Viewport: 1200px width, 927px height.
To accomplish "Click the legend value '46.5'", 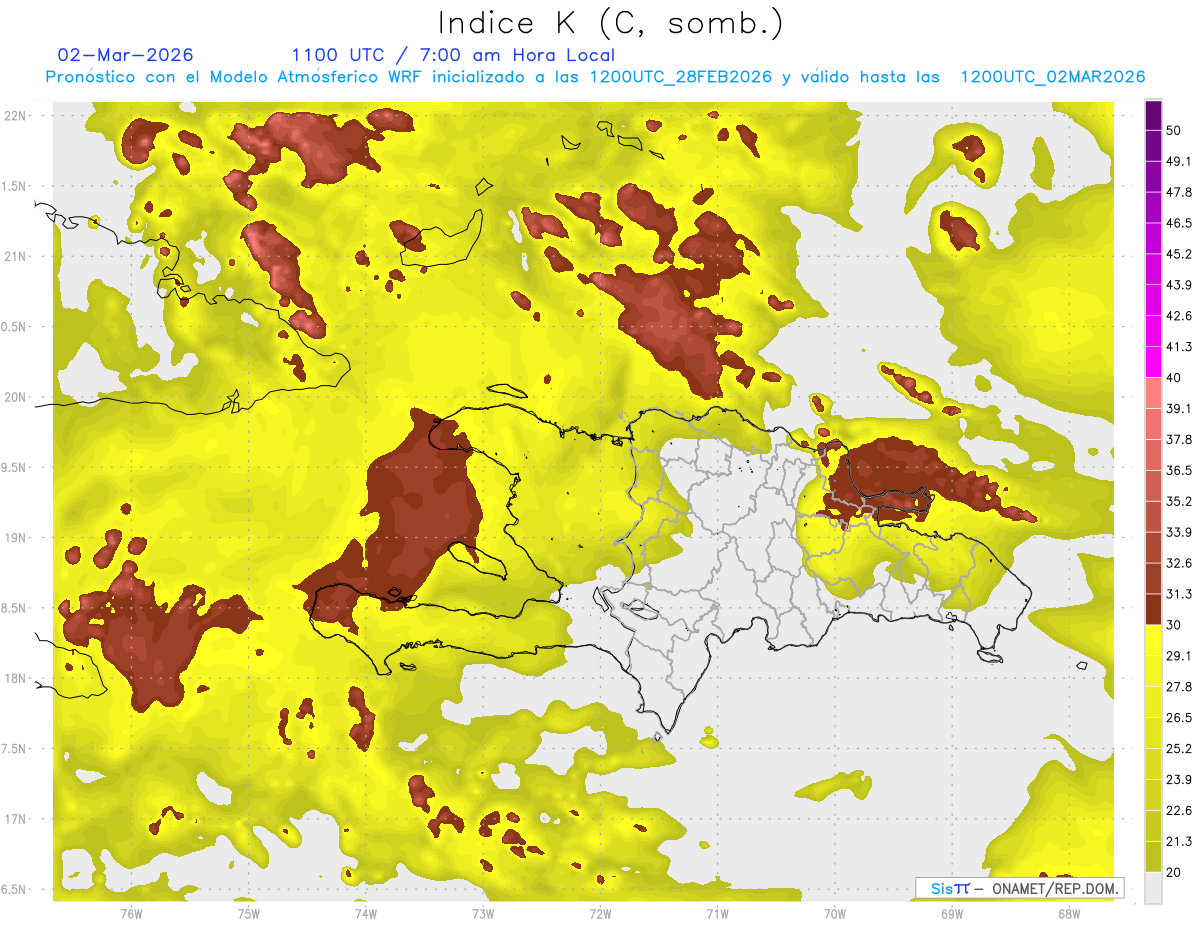I will (1179, 224).
